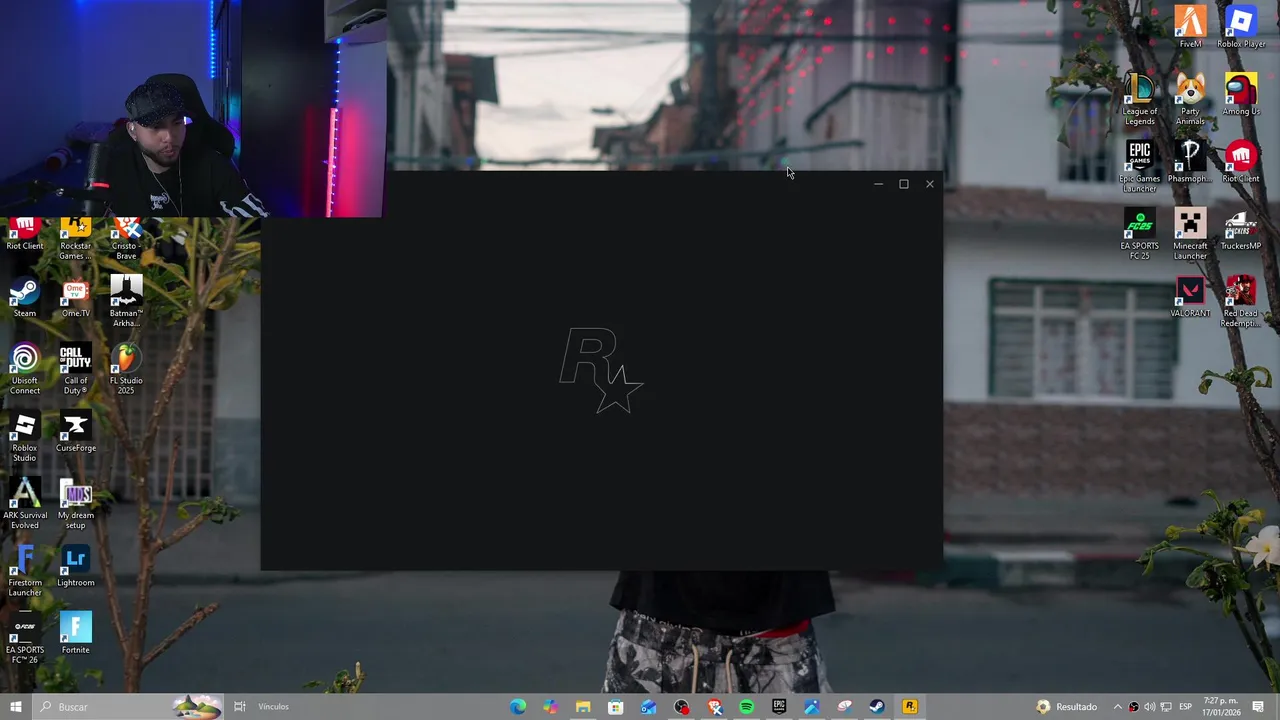Open the network status tray icon

[1166, 707]
